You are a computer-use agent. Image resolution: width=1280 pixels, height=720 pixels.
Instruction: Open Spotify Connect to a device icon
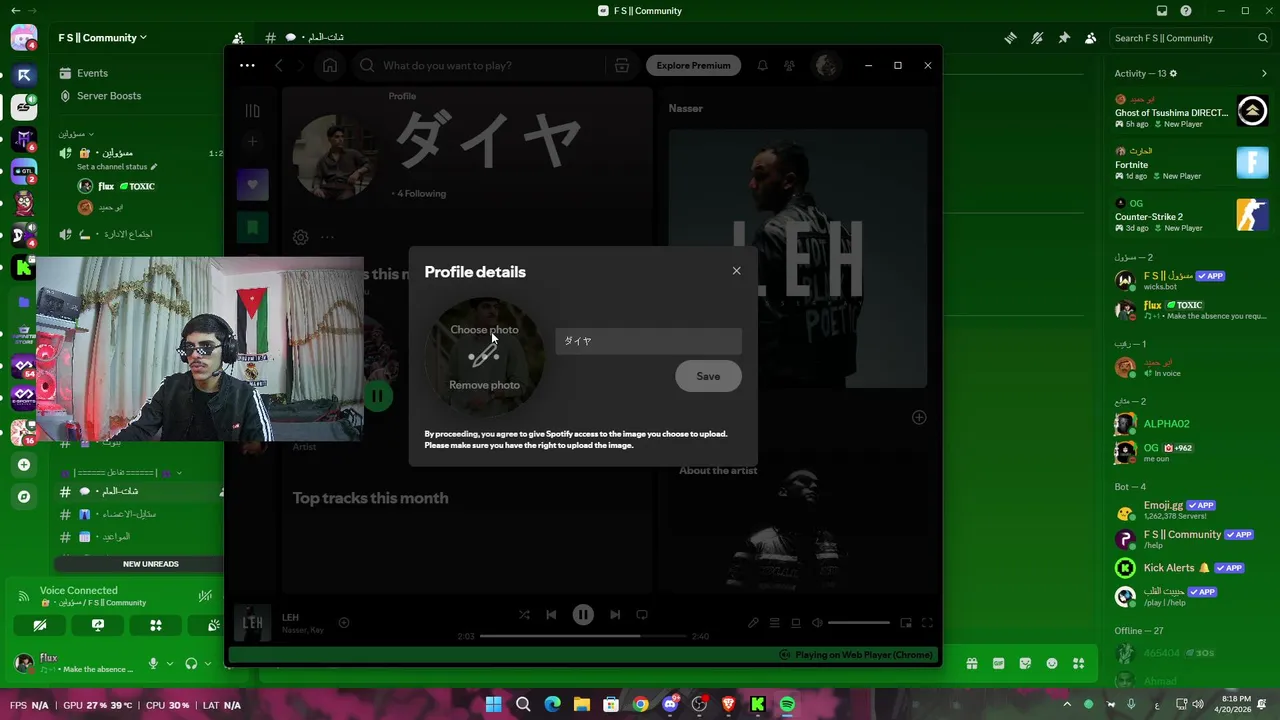[x=796, y=623]
